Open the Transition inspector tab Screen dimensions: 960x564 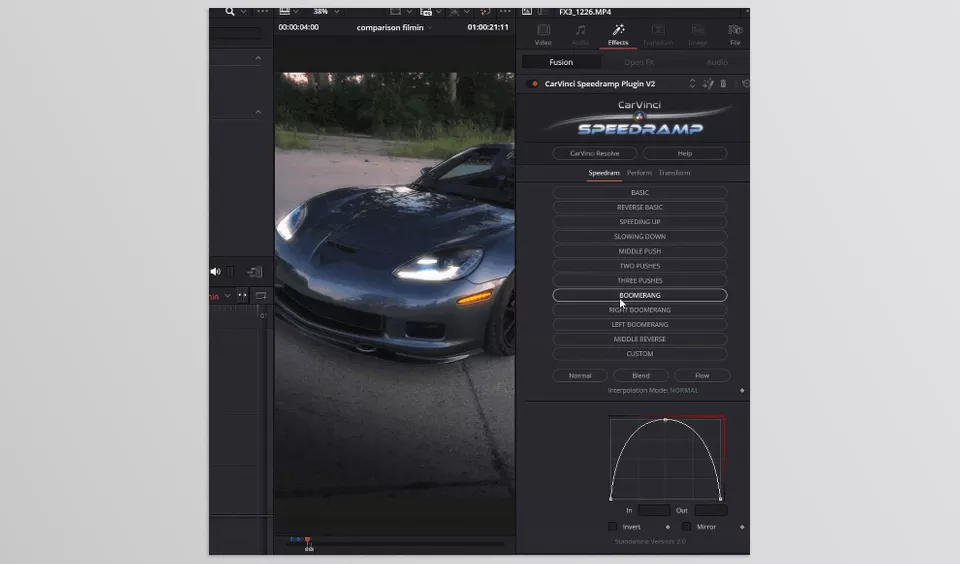pyautogui.click(x=658, y=35)
